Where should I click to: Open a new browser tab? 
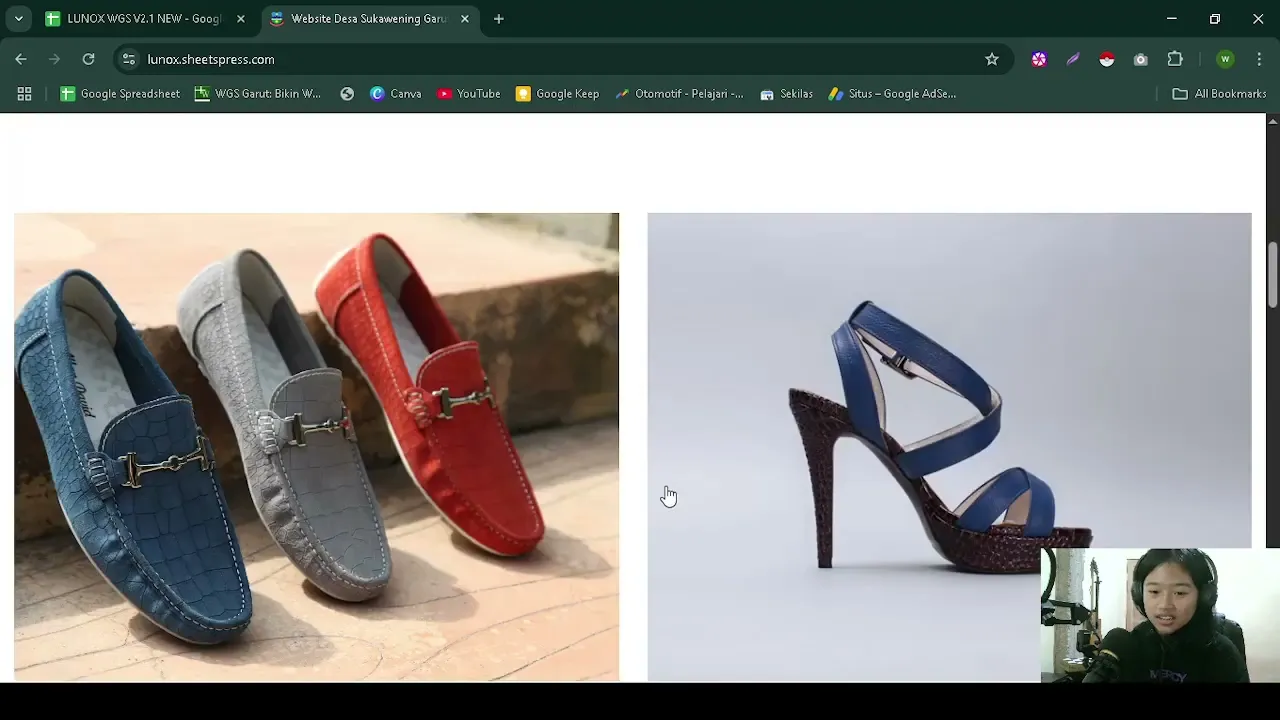(x=498, y=19)
